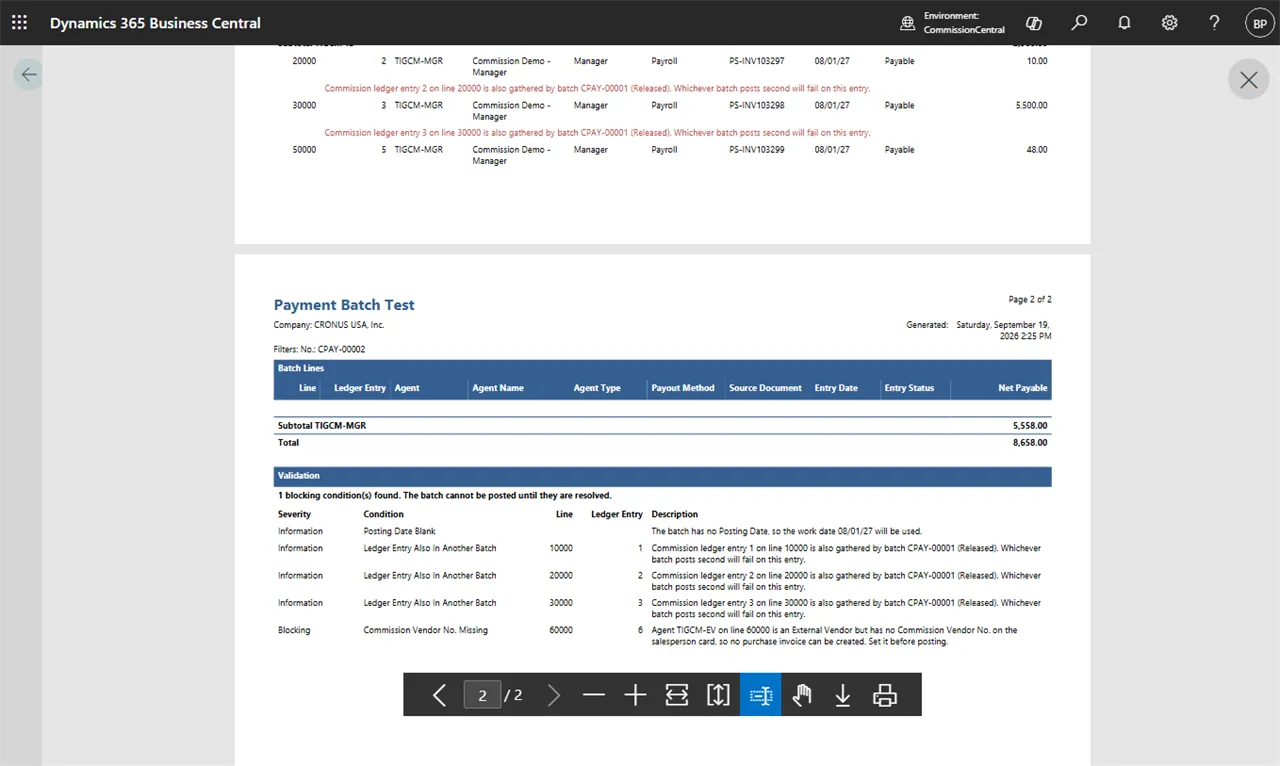
Task: Click source document PS-INV103298
Action: pos(757,105)
